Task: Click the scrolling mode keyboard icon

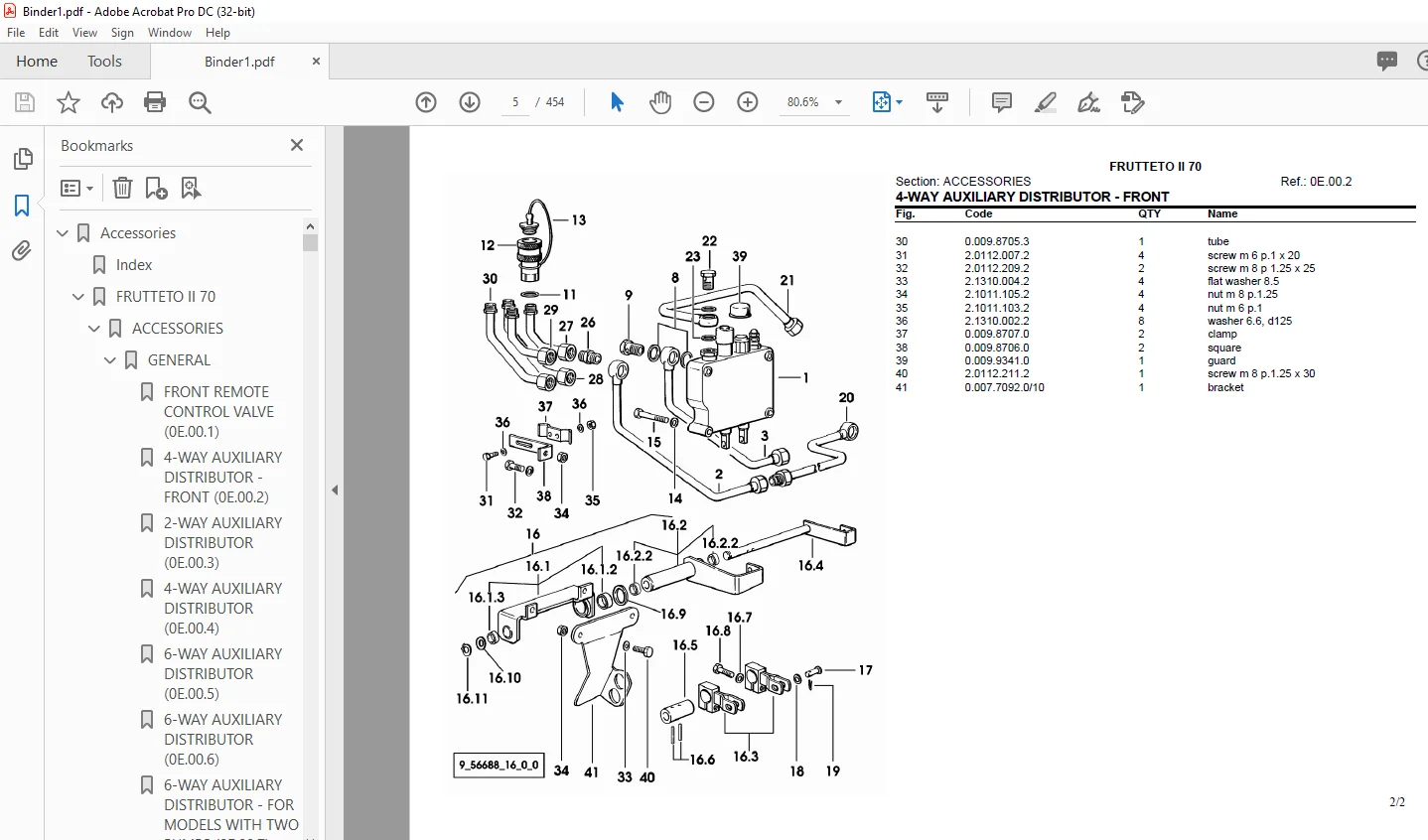Action: [937, 102]
